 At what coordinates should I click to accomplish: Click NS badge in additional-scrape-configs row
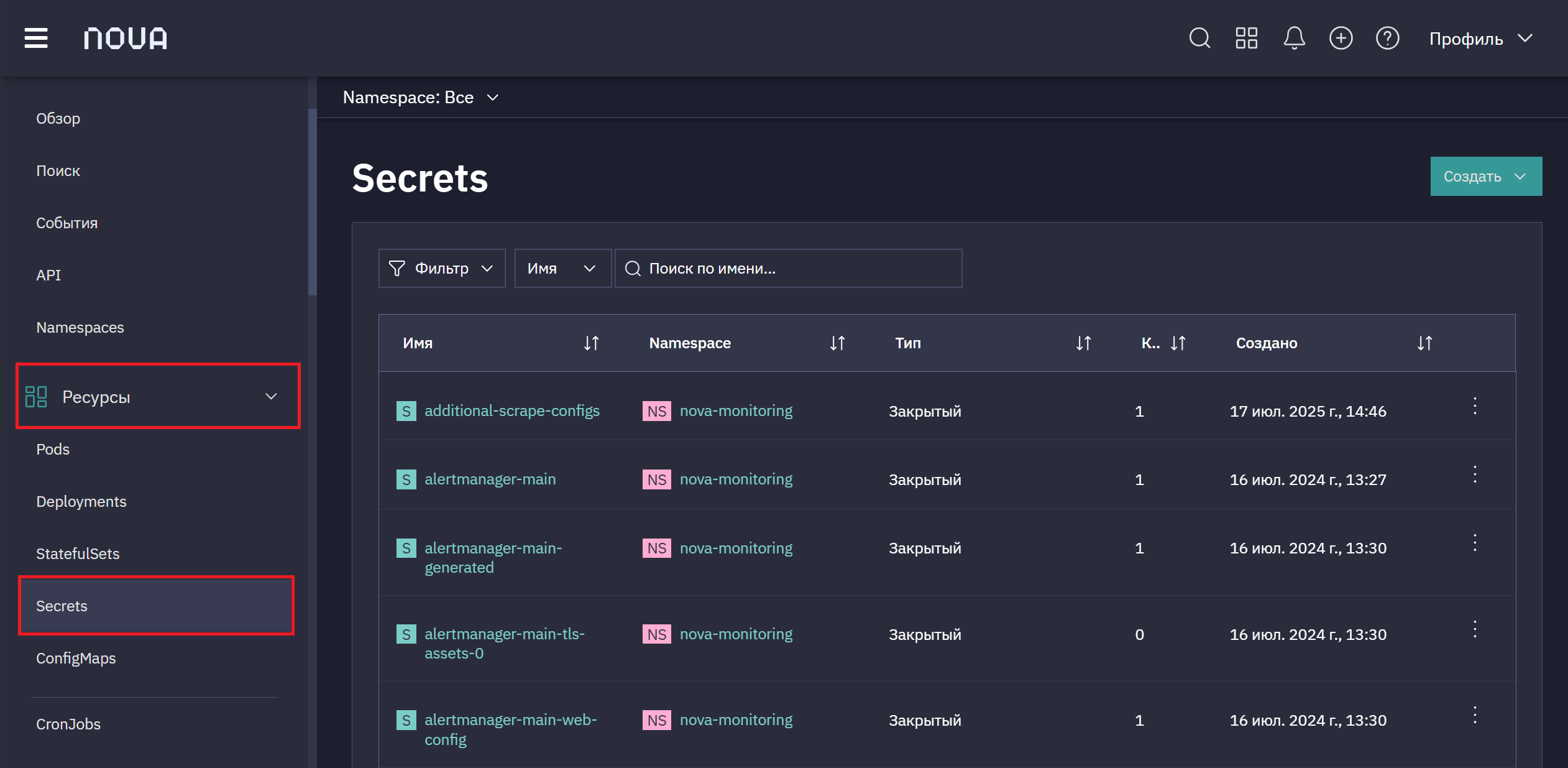click(657, 411)
